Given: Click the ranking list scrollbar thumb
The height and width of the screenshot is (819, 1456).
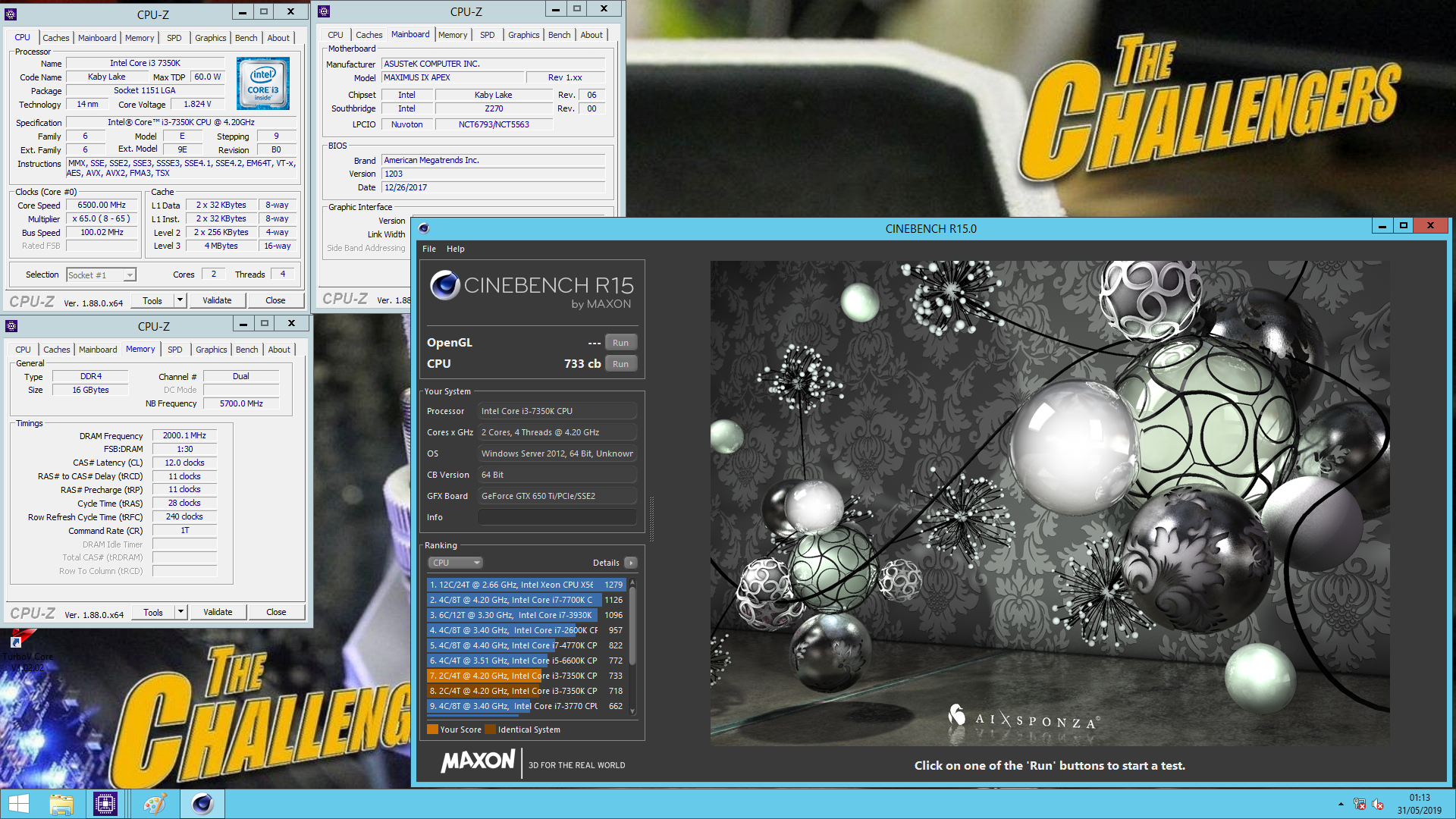Looking at the screenshot, I should coord(632,626).
